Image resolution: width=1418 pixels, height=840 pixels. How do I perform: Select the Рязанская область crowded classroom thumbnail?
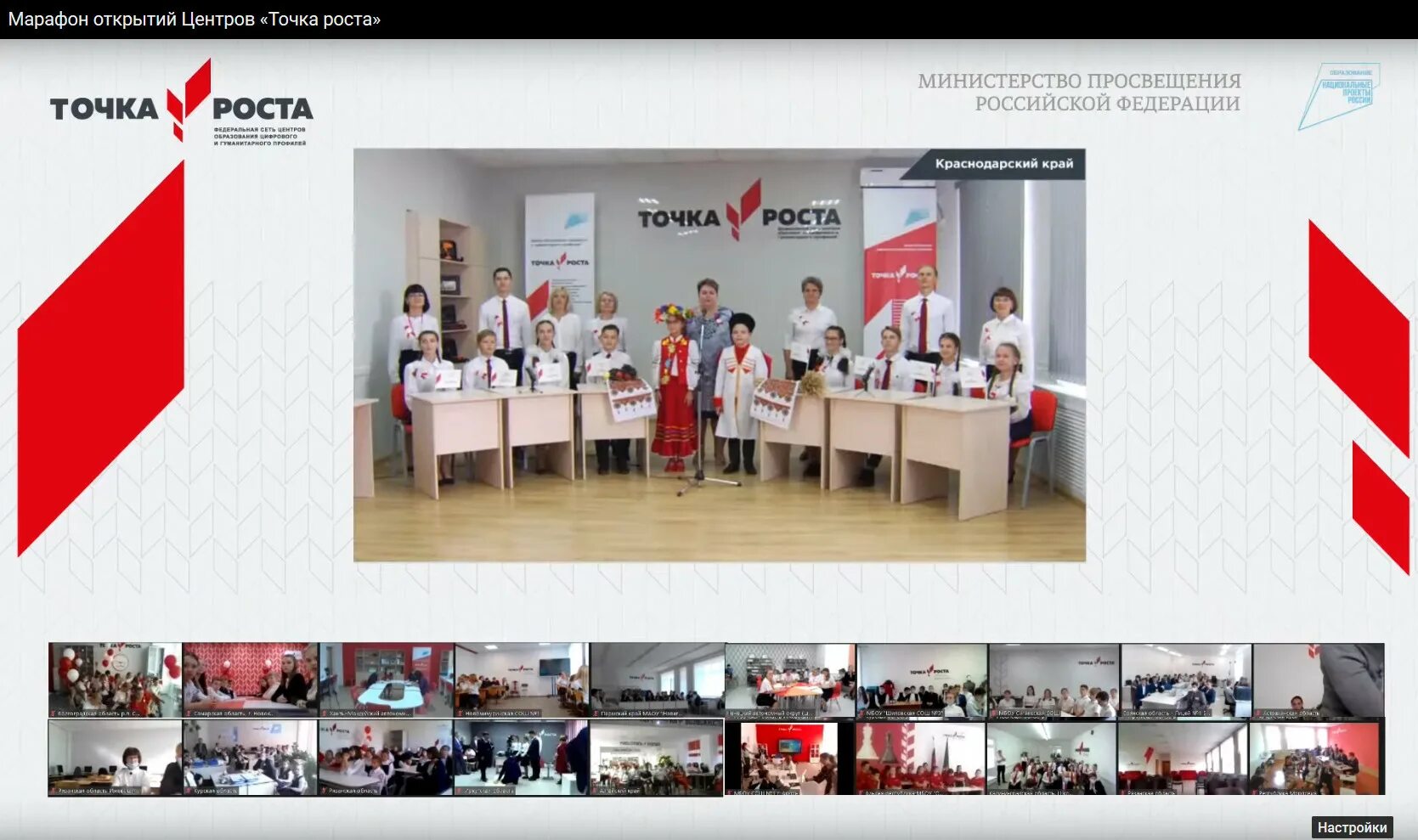tap(387, 758)
